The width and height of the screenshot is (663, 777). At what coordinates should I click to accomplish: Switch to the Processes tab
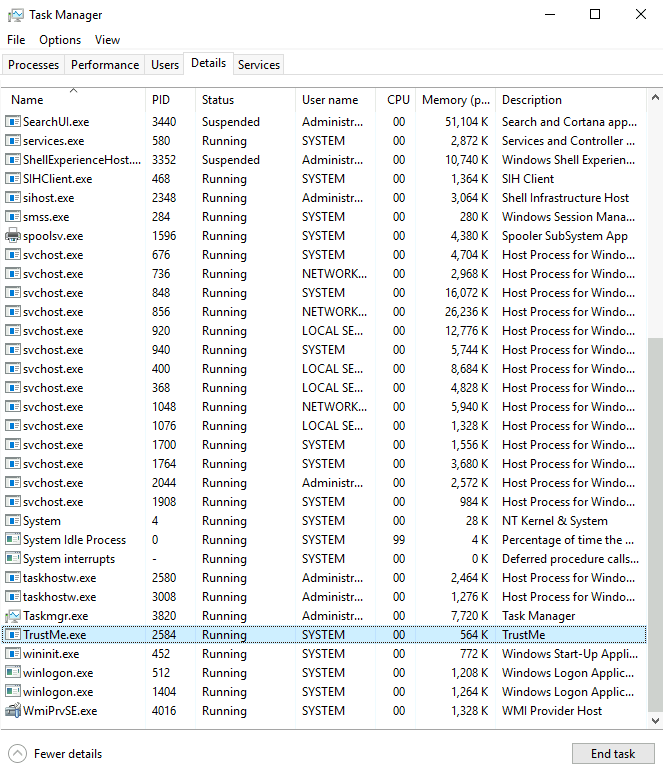[x=33, y=65]
